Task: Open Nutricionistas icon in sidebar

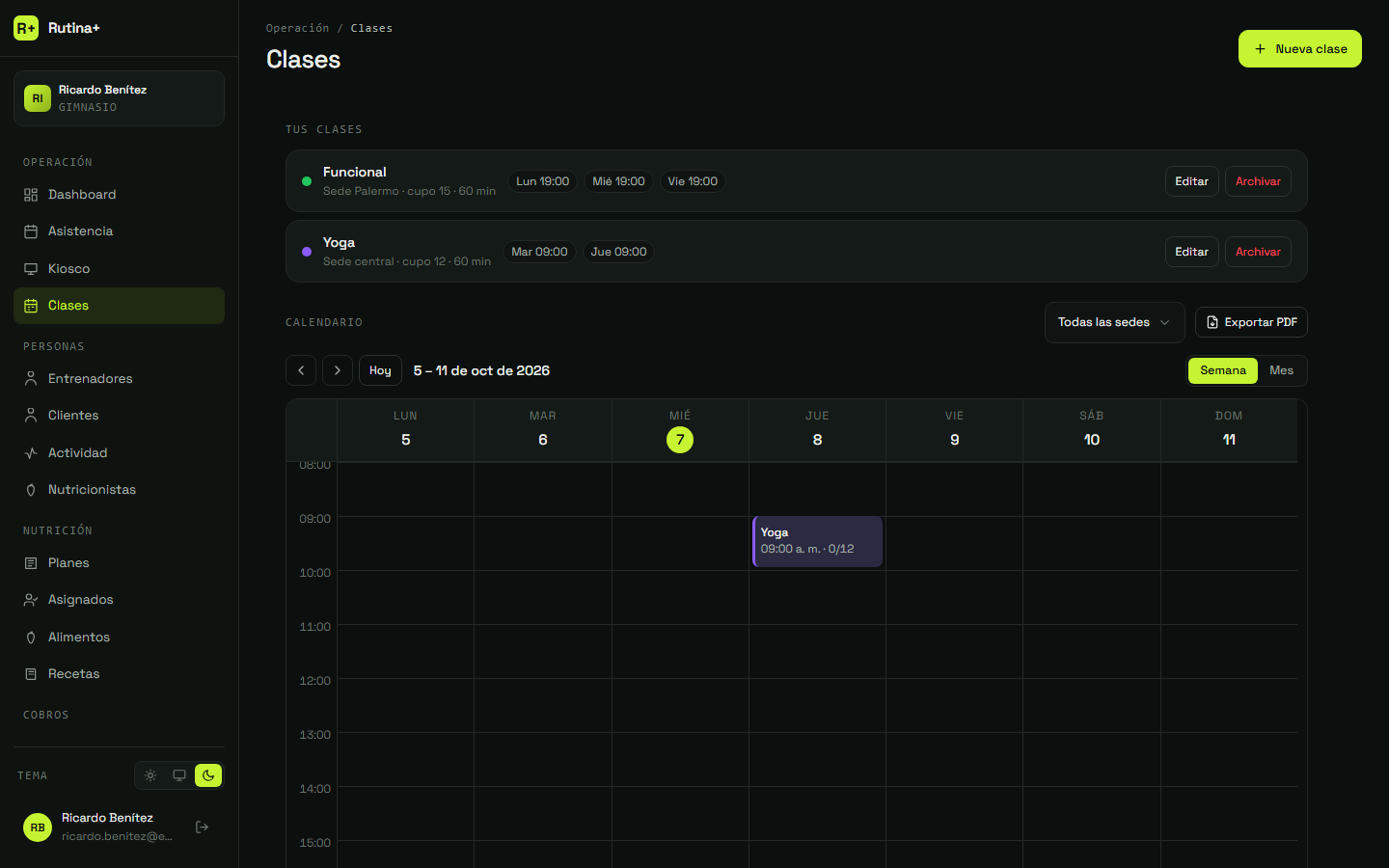Action: click(x=31, y=490)
